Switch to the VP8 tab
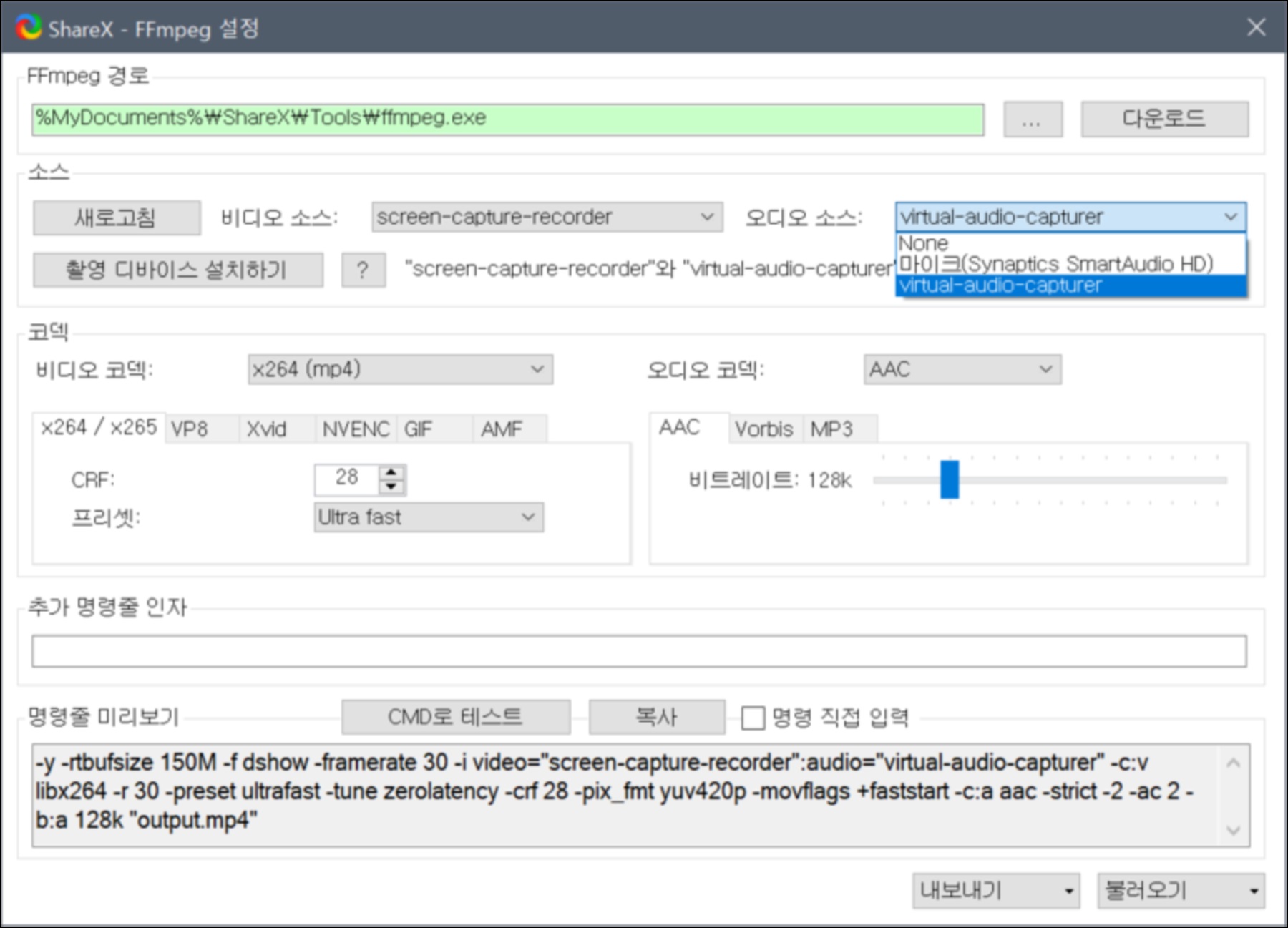The image size is (1288, 928). [201, 429]
